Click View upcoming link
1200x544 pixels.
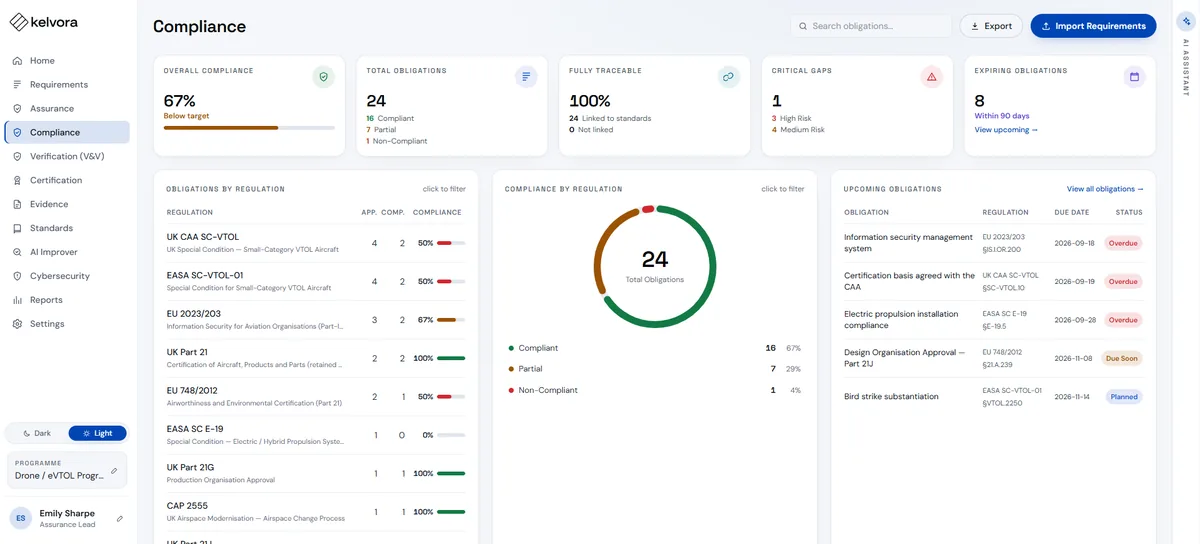click(x=1006, y=130)
